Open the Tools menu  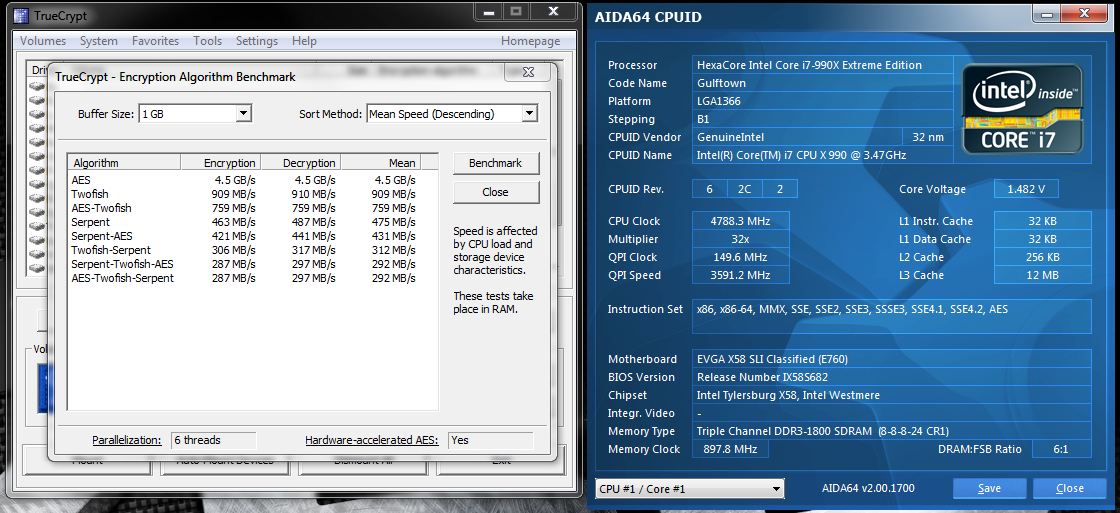tap(207, 41)
